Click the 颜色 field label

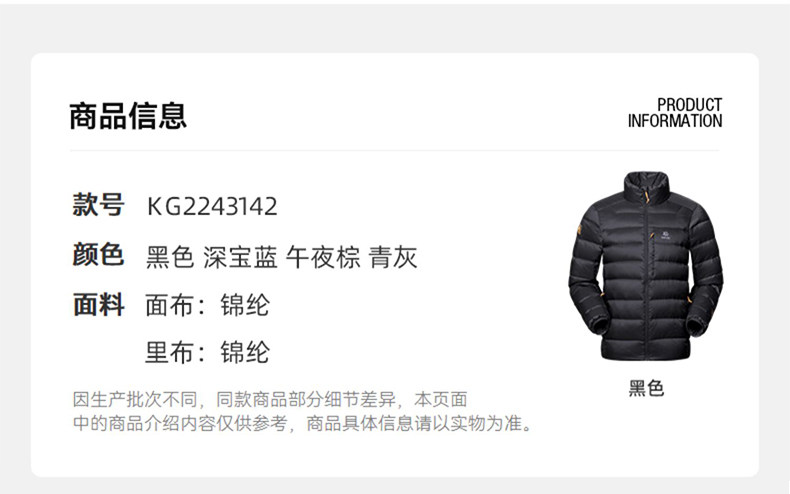point(98,254)
